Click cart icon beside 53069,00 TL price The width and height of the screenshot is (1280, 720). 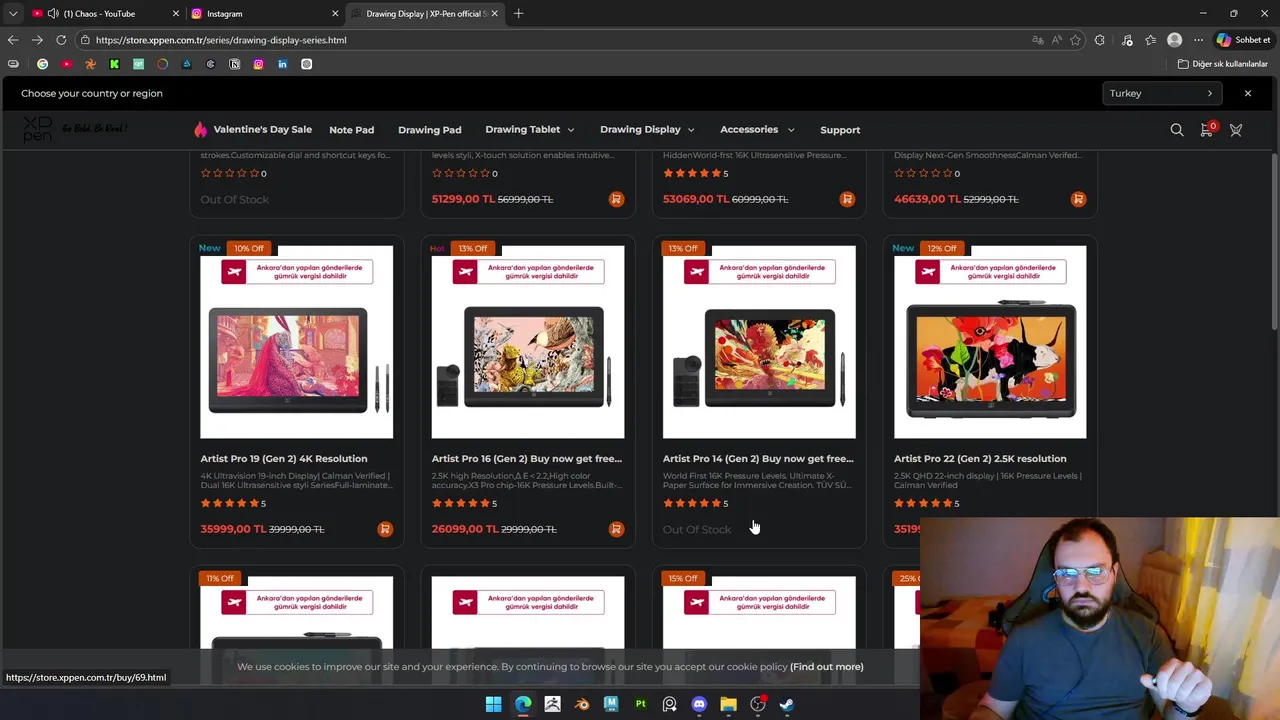click(847, 199)
